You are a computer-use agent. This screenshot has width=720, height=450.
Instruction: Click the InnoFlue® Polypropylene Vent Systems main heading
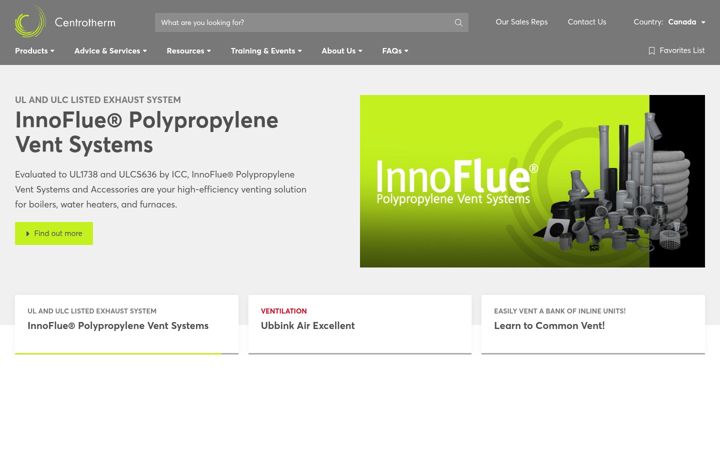[x=146, y=132]
